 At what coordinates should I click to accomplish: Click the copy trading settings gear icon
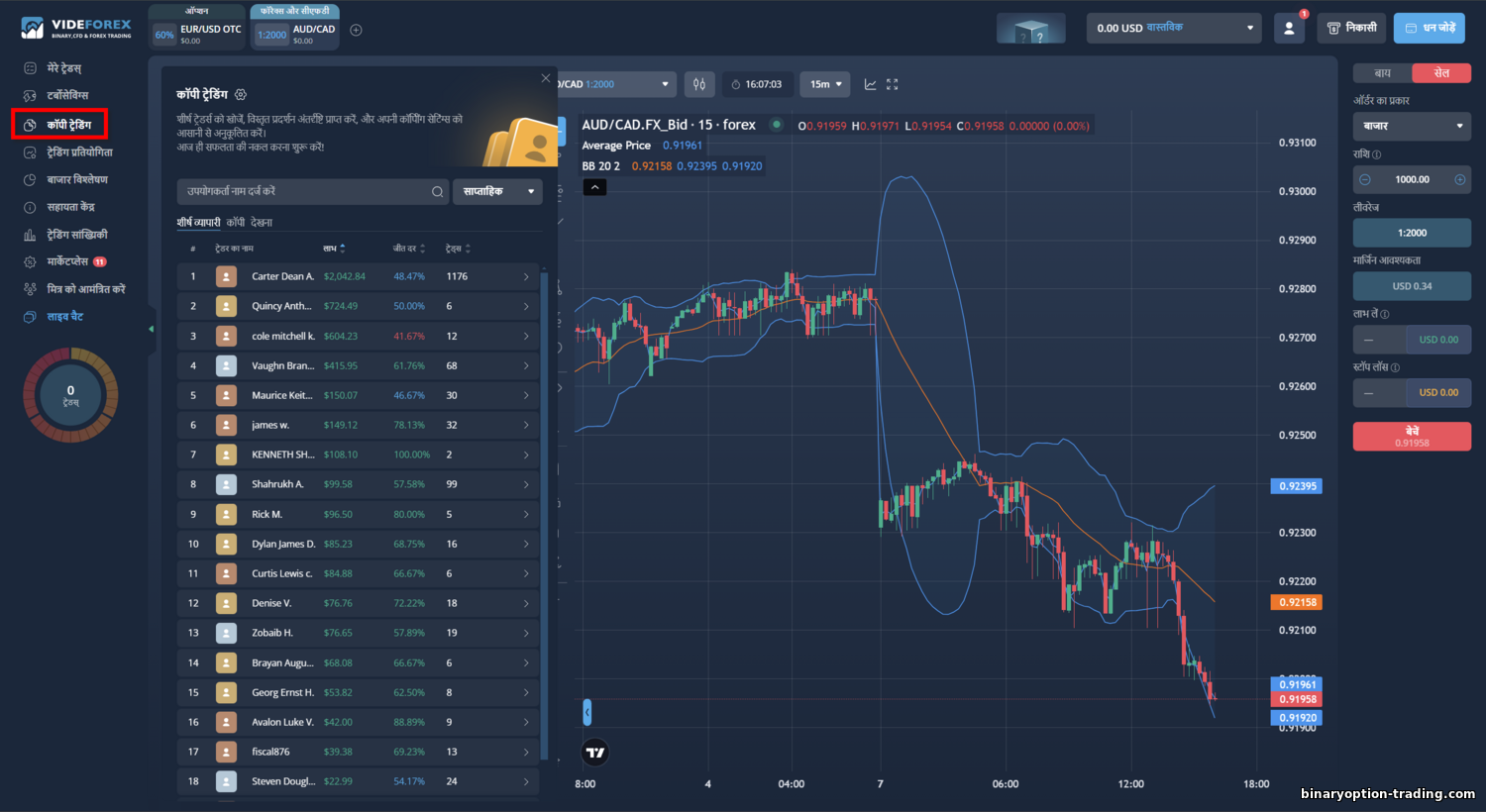tap(241, 95)
